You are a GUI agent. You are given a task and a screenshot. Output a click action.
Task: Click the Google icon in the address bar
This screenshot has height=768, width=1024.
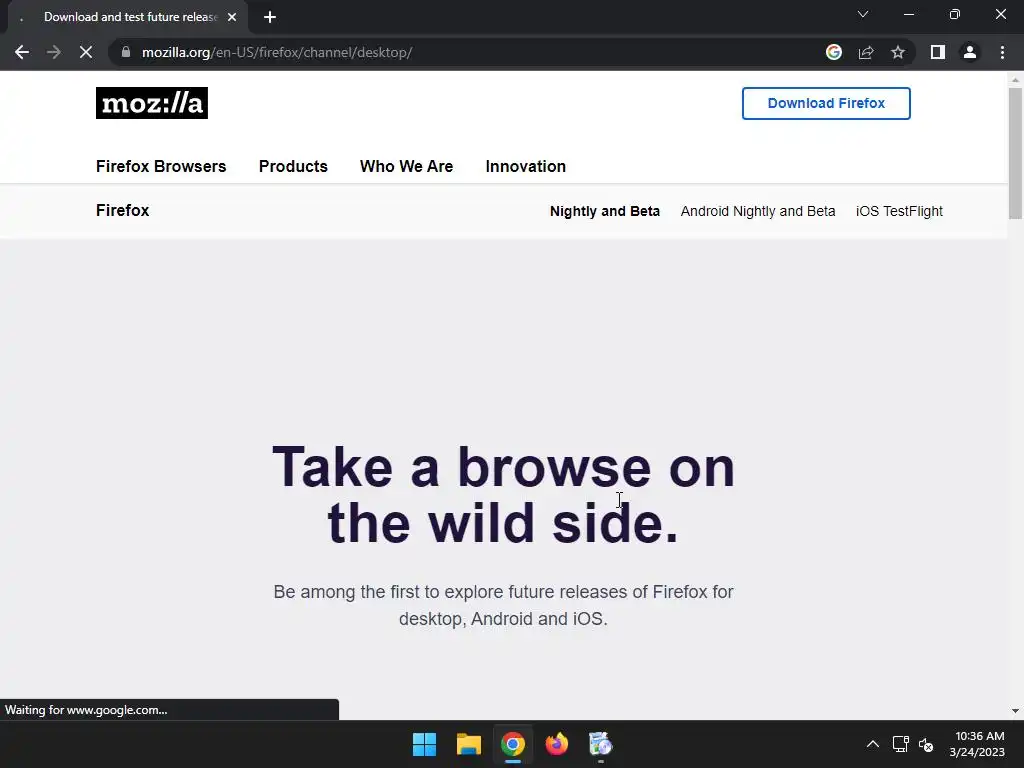[x=834, y=52]
